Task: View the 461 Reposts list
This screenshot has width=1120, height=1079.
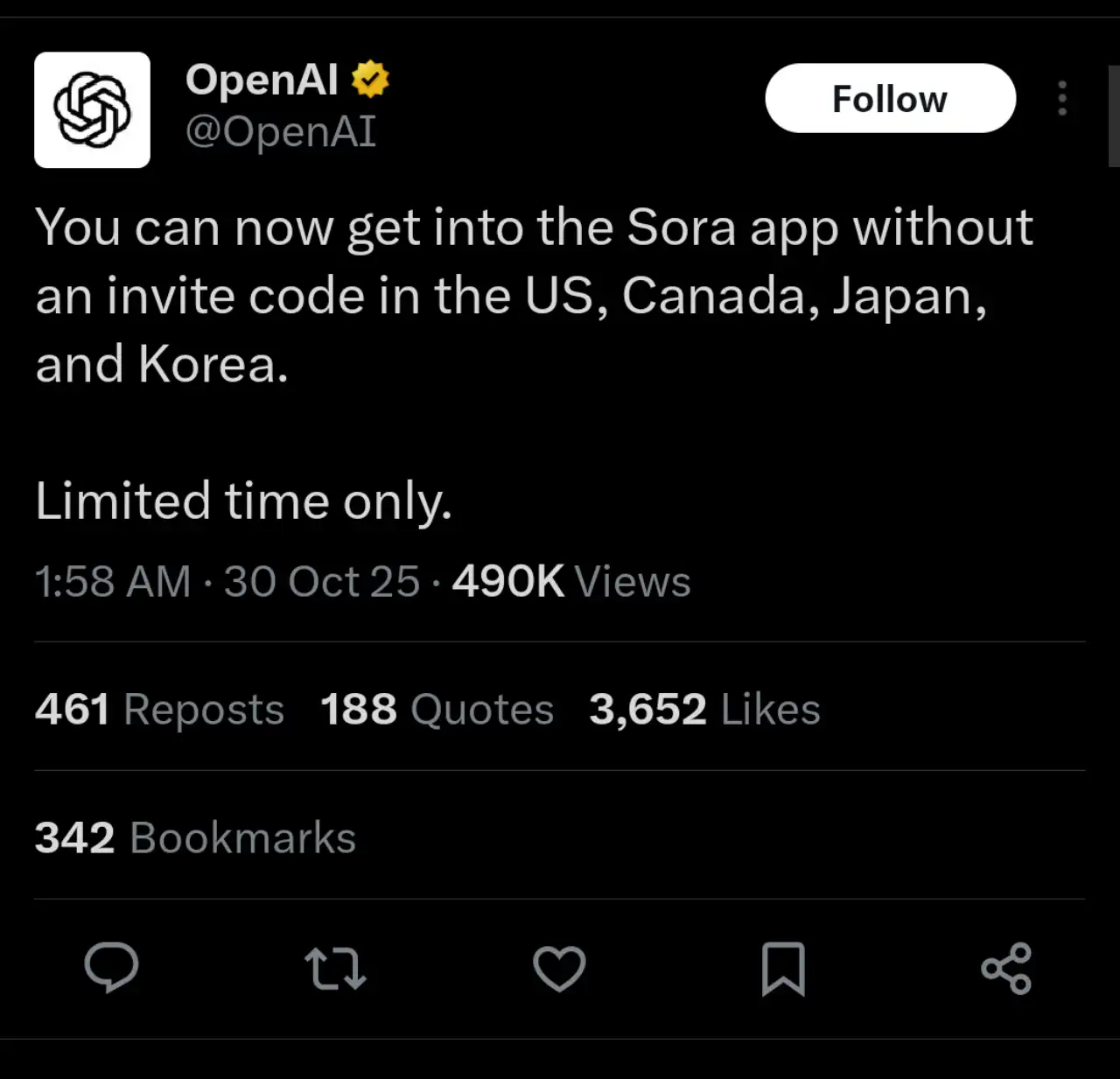Action: tap(159, 709)
